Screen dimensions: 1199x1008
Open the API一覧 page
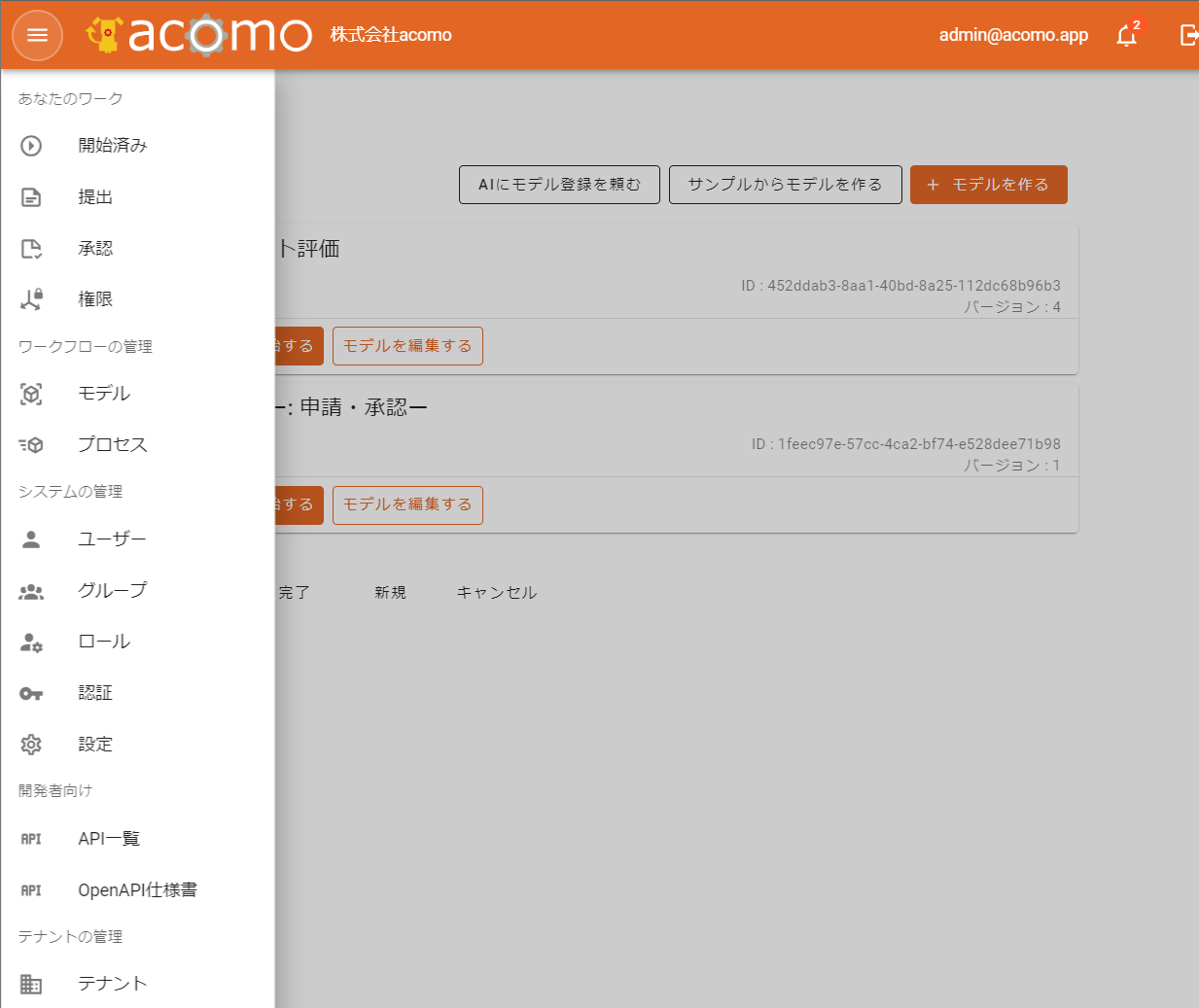tap(109, 839)
